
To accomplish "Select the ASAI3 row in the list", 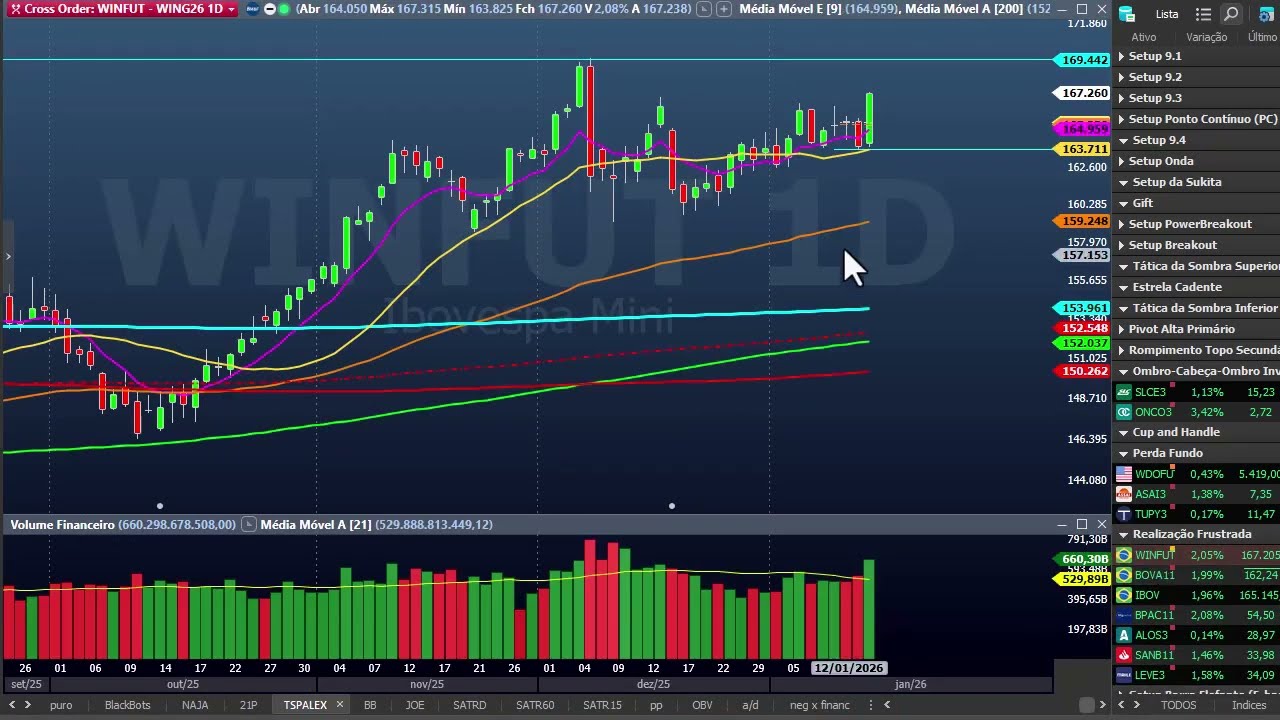I will 1196,494.
